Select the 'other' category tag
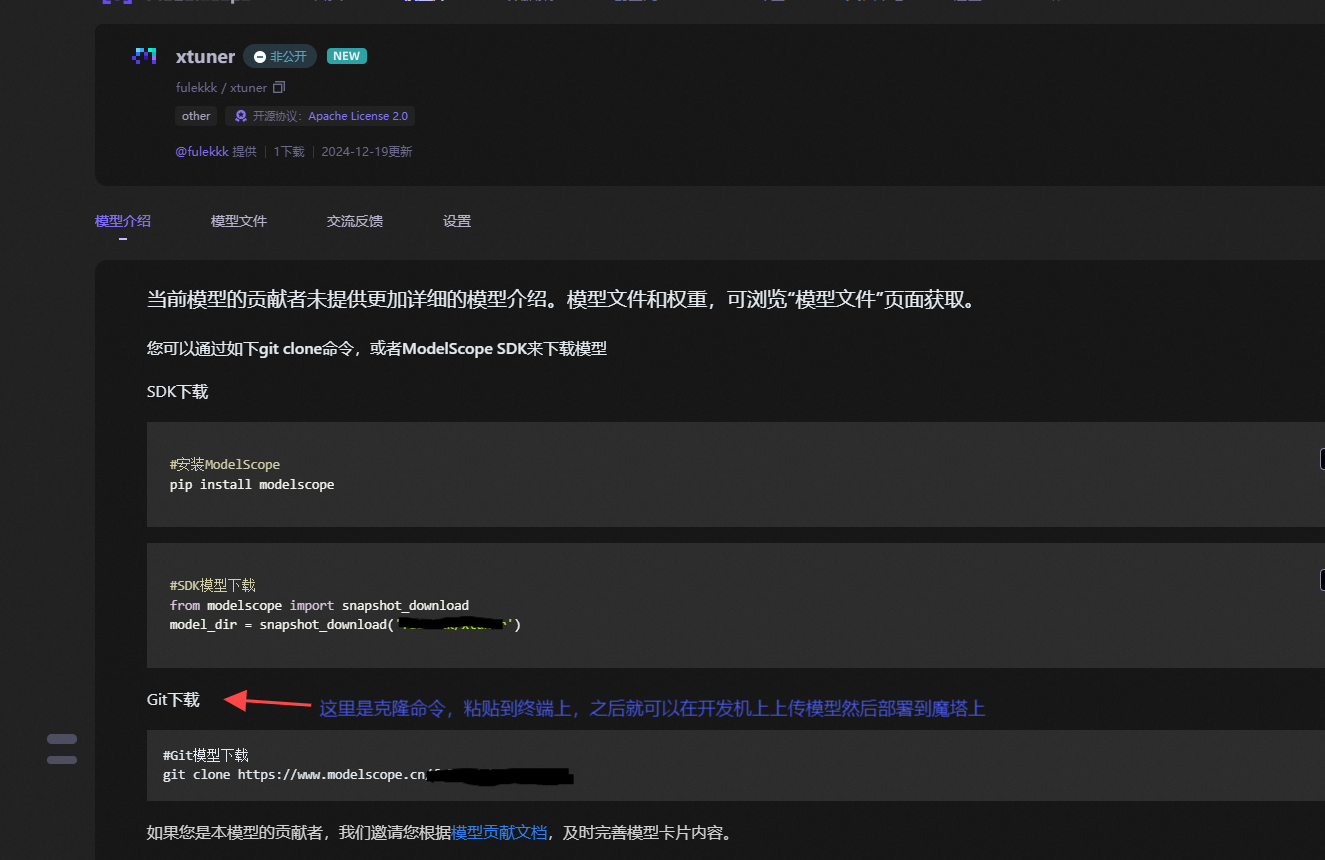This screenshot has height=860, width=1325. tap(196, 116)
